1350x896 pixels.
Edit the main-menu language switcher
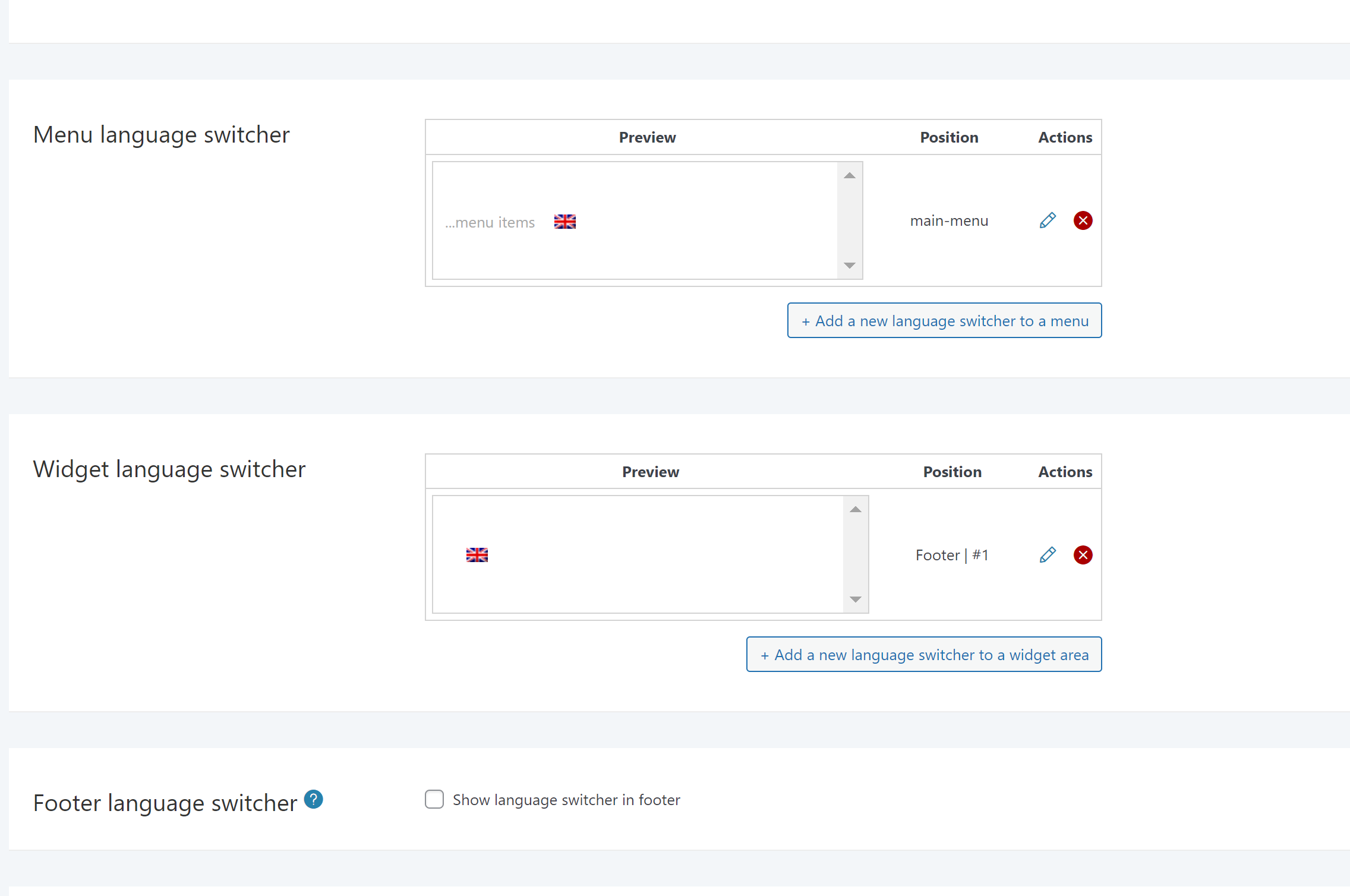pyautogui.click(x=1048, y=220)
